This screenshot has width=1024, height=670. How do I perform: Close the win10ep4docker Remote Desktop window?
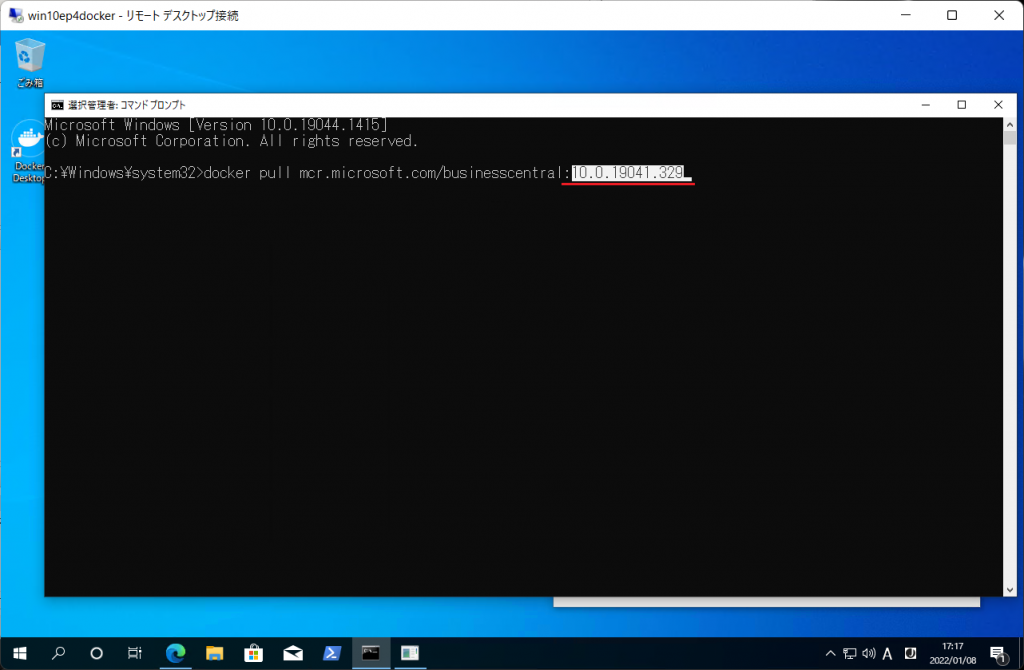[x=999, y=15]
